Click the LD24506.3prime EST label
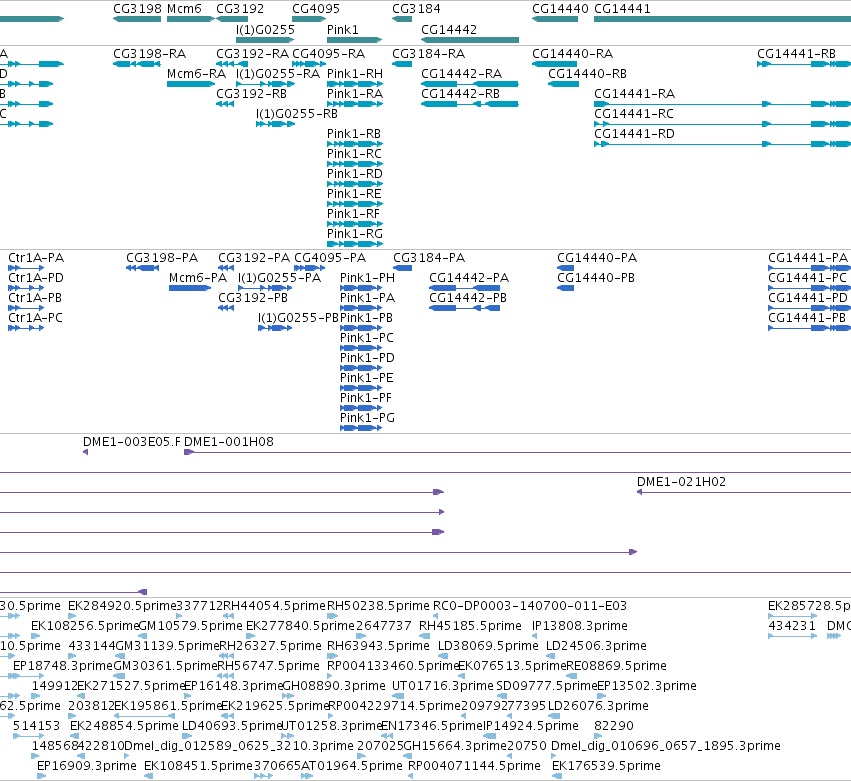 tap(596, 645)
